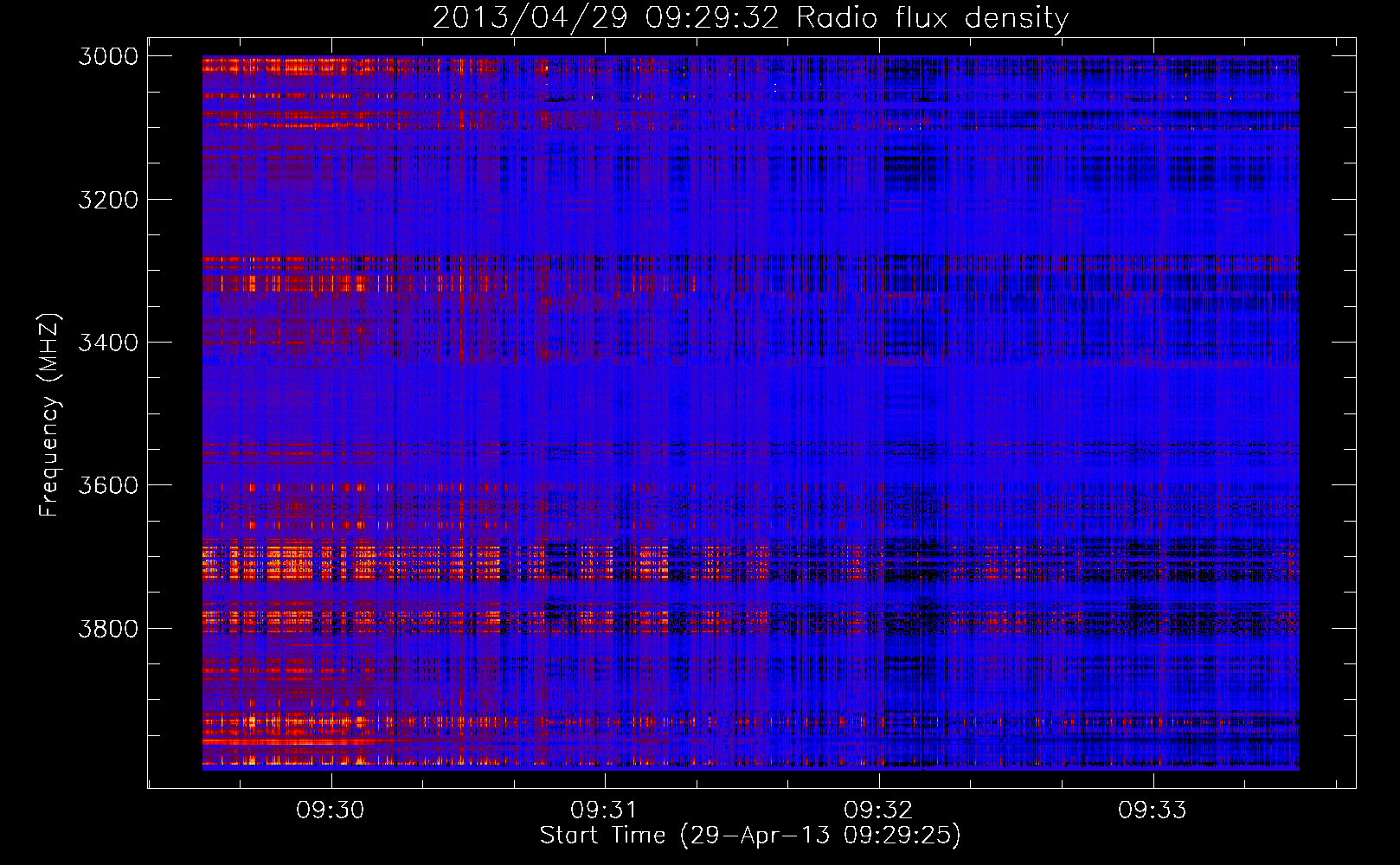Click the 09:33 time axis label
Screen dimensions: 1400x865
tap(1153, 811)
